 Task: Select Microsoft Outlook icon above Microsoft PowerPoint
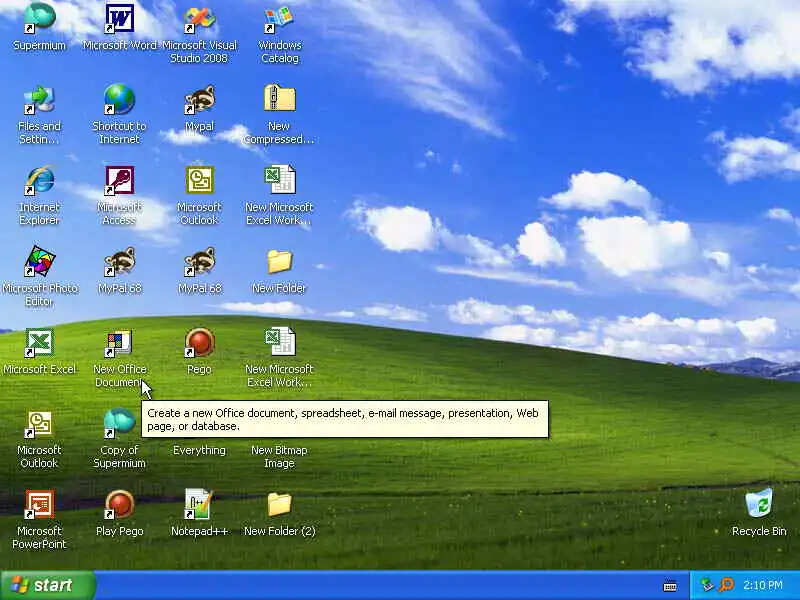(x=39, y=423)
